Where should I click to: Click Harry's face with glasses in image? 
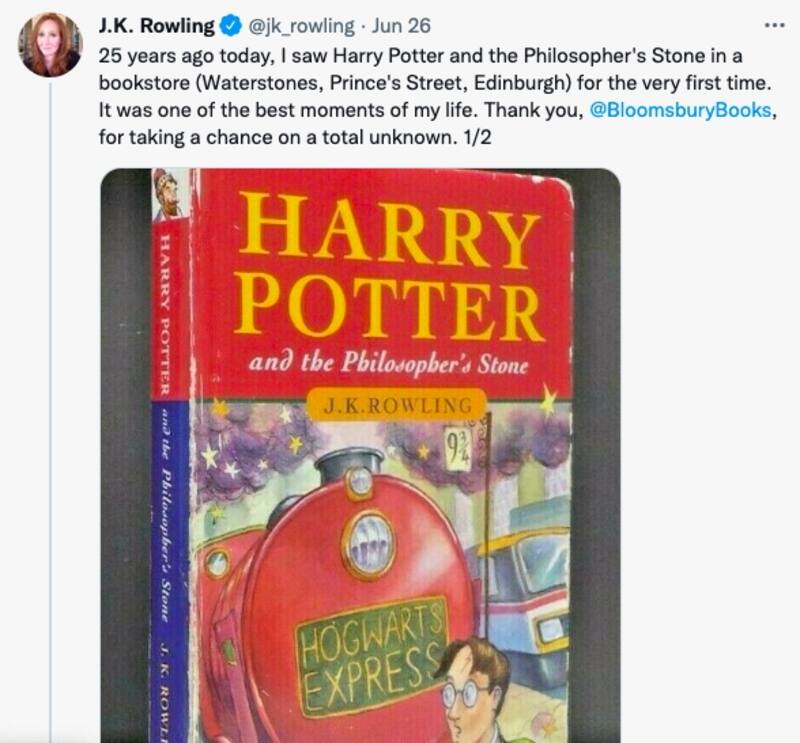468,690
